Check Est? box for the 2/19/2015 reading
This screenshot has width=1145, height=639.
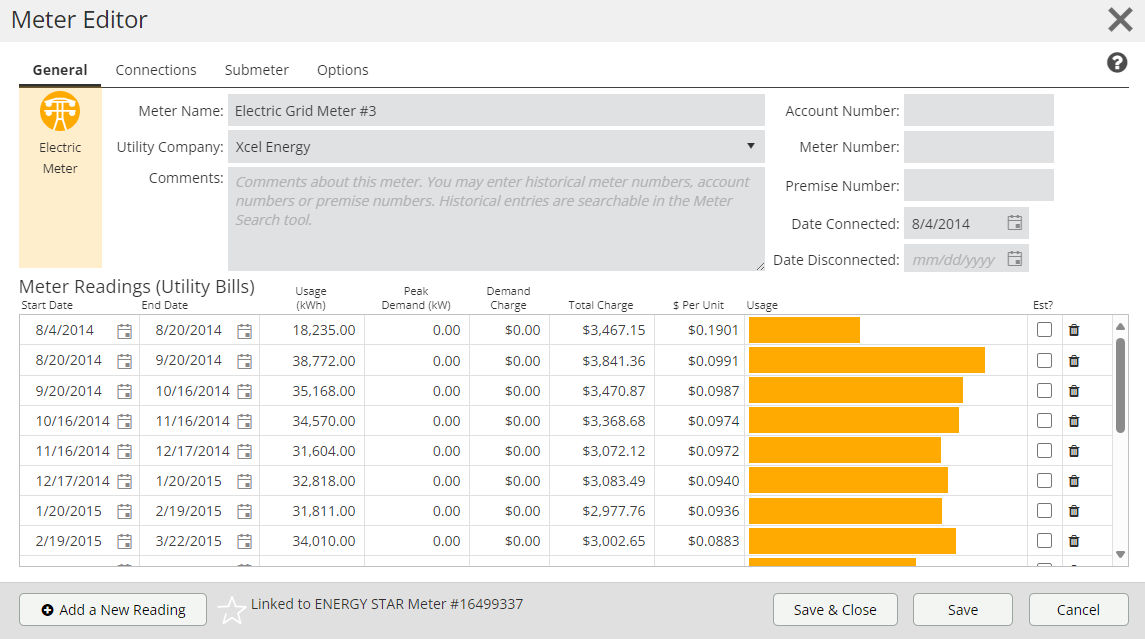tap(1044, 541)
